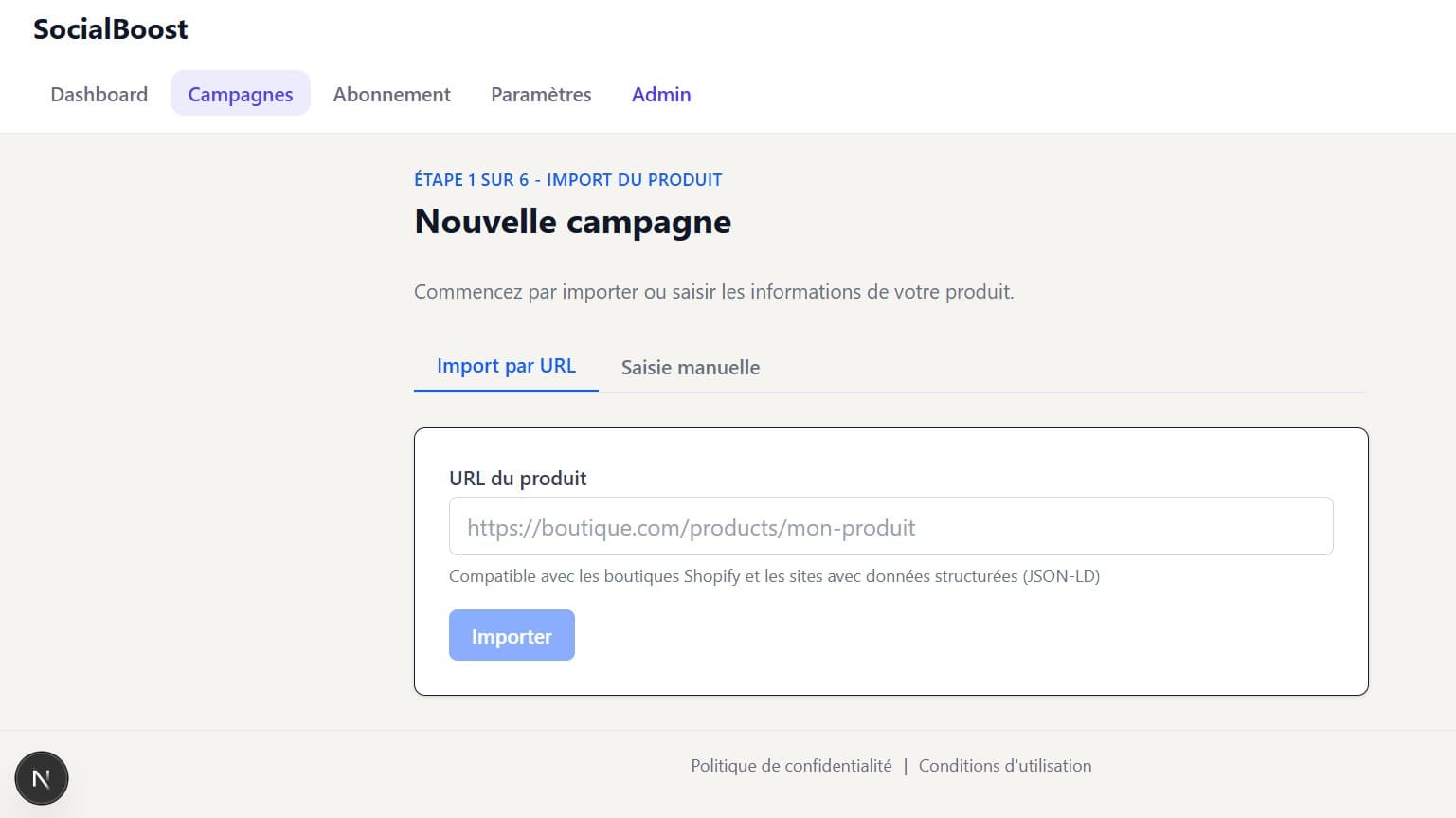Go to the Abonnement page

[391, 94]
